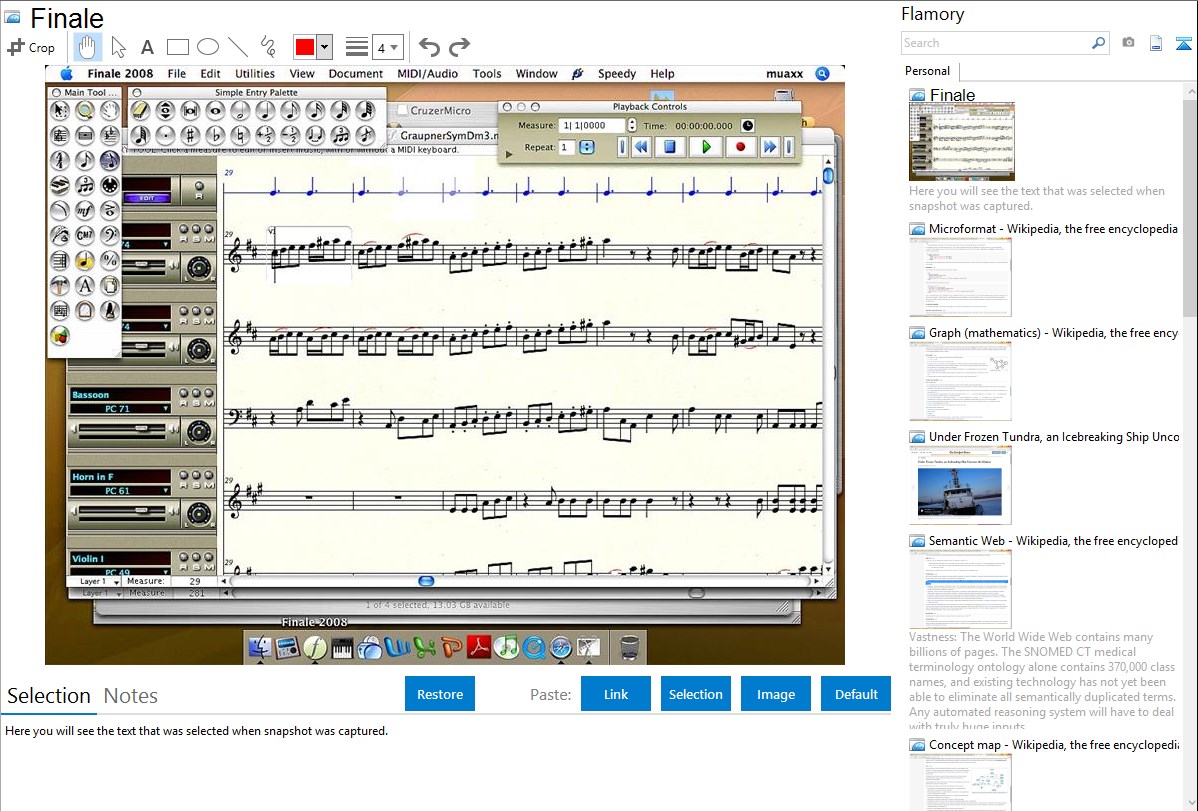Start playback with the green play button

click(x=706, y=146)
